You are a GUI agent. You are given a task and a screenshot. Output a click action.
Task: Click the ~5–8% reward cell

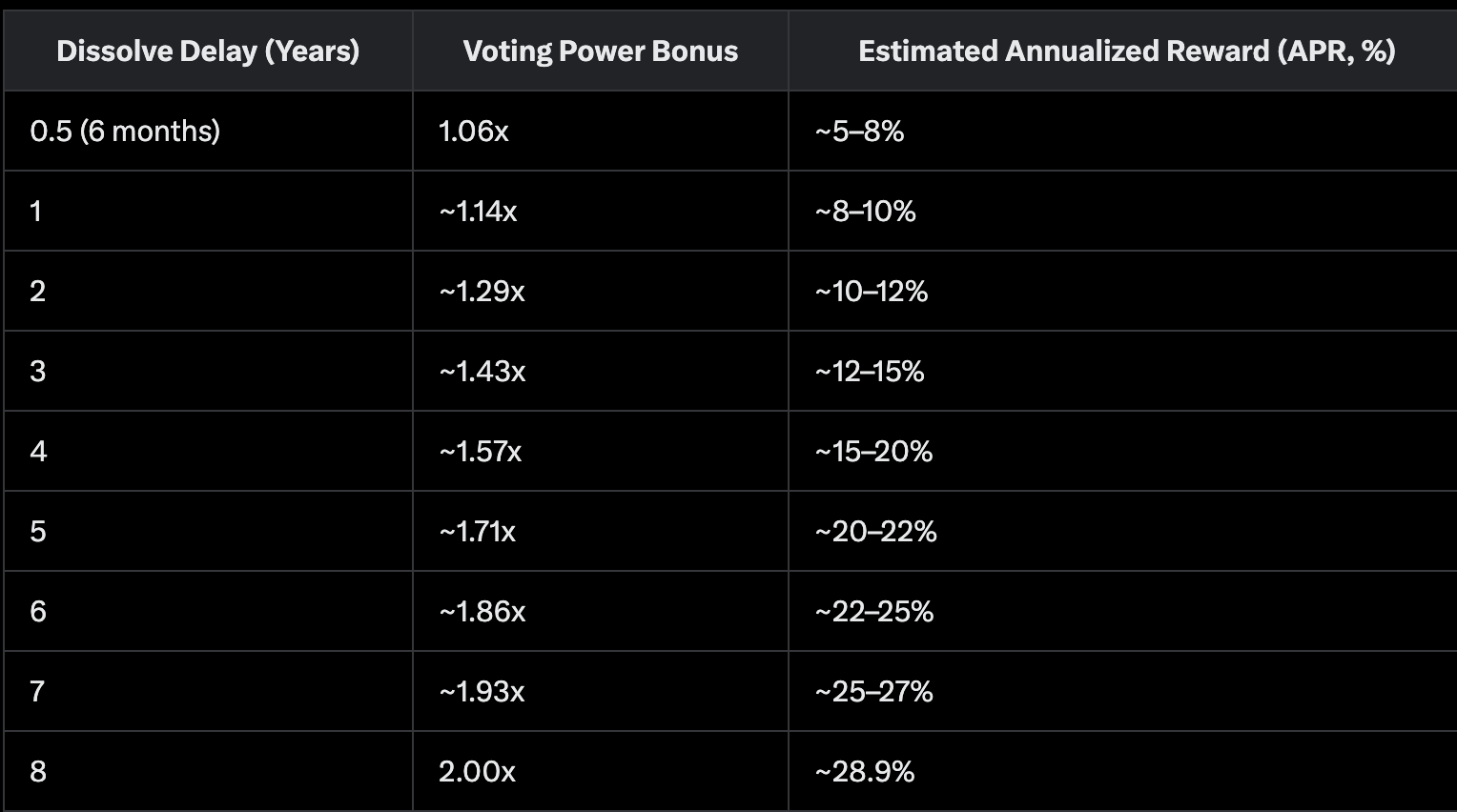coord(1122,131)
